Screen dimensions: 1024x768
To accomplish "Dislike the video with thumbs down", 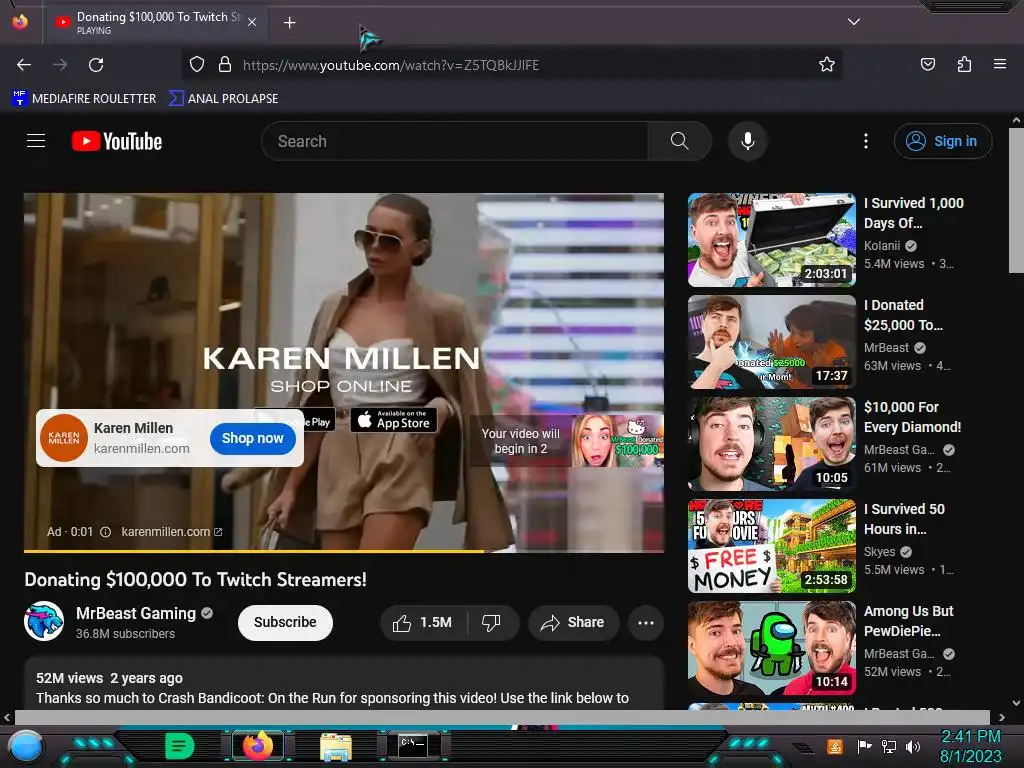I will 492,623.
